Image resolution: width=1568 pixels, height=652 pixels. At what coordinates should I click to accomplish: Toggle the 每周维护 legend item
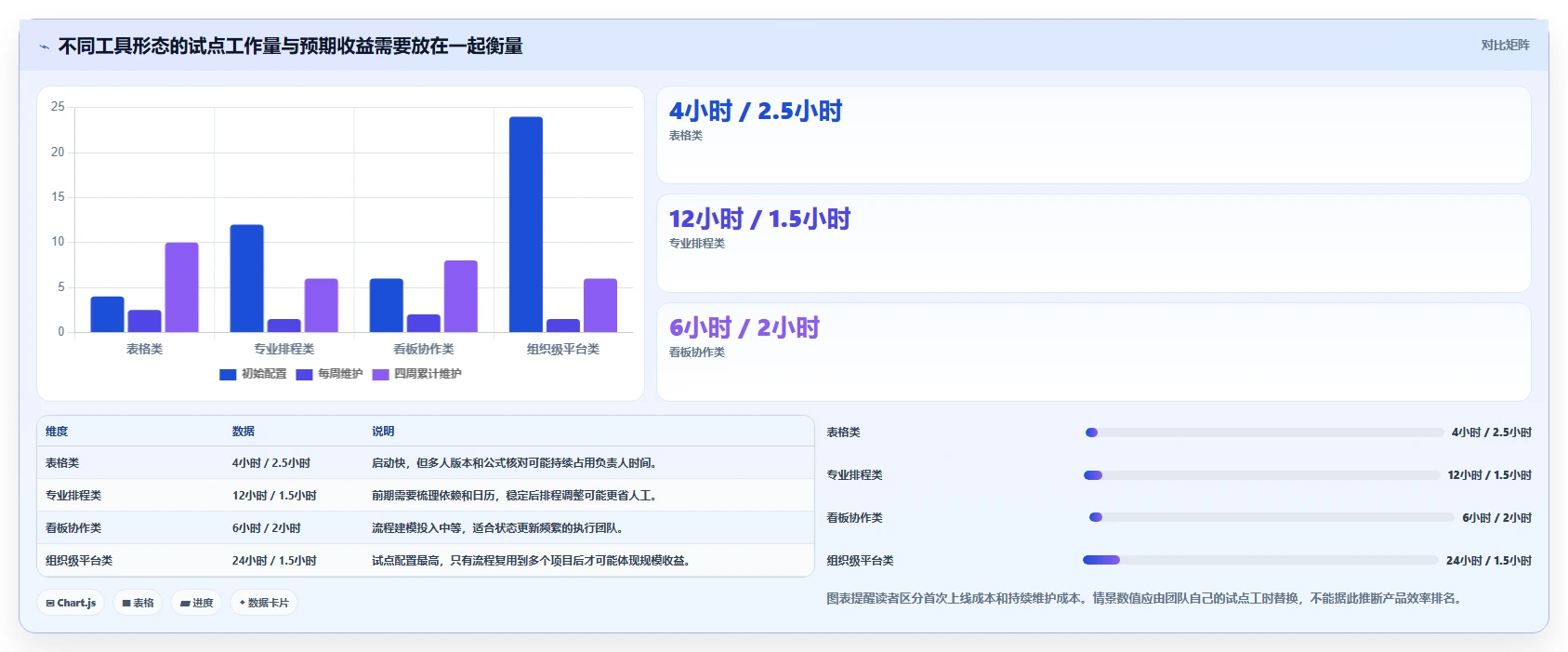329,374
